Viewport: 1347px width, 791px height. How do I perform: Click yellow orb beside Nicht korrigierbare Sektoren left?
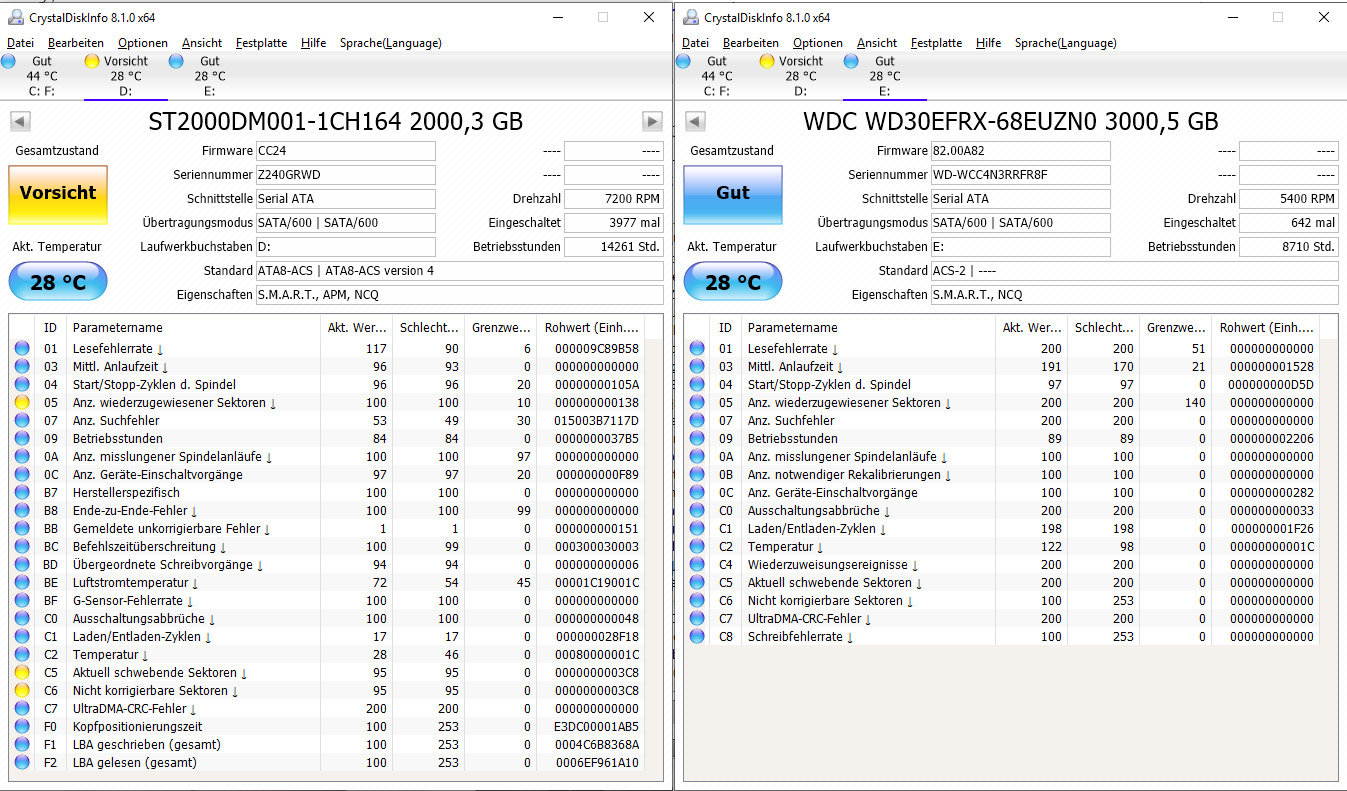(22, 691)
